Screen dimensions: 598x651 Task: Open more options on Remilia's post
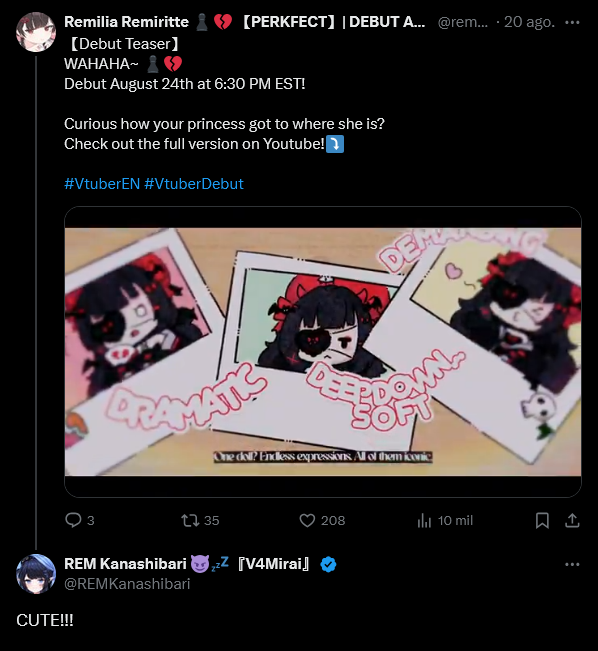(572, 22)
